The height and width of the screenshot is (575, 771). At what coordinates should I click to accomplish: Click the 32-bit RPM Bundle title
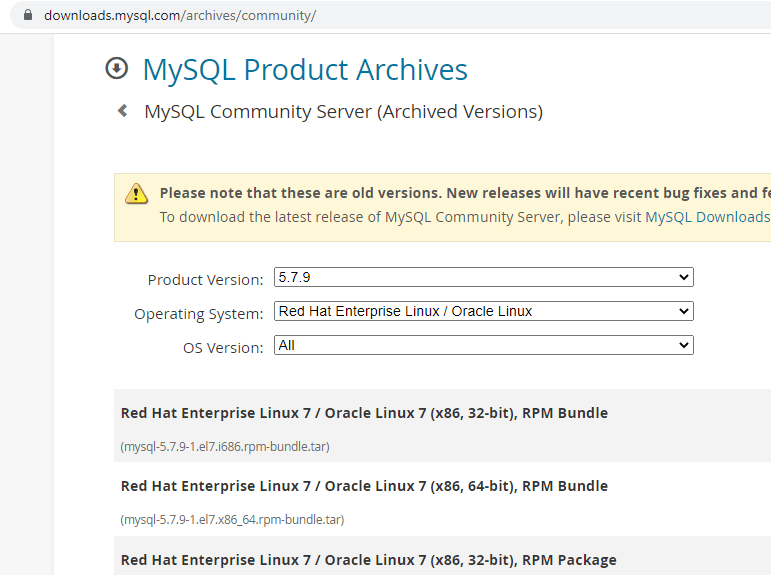click(364, 413)
